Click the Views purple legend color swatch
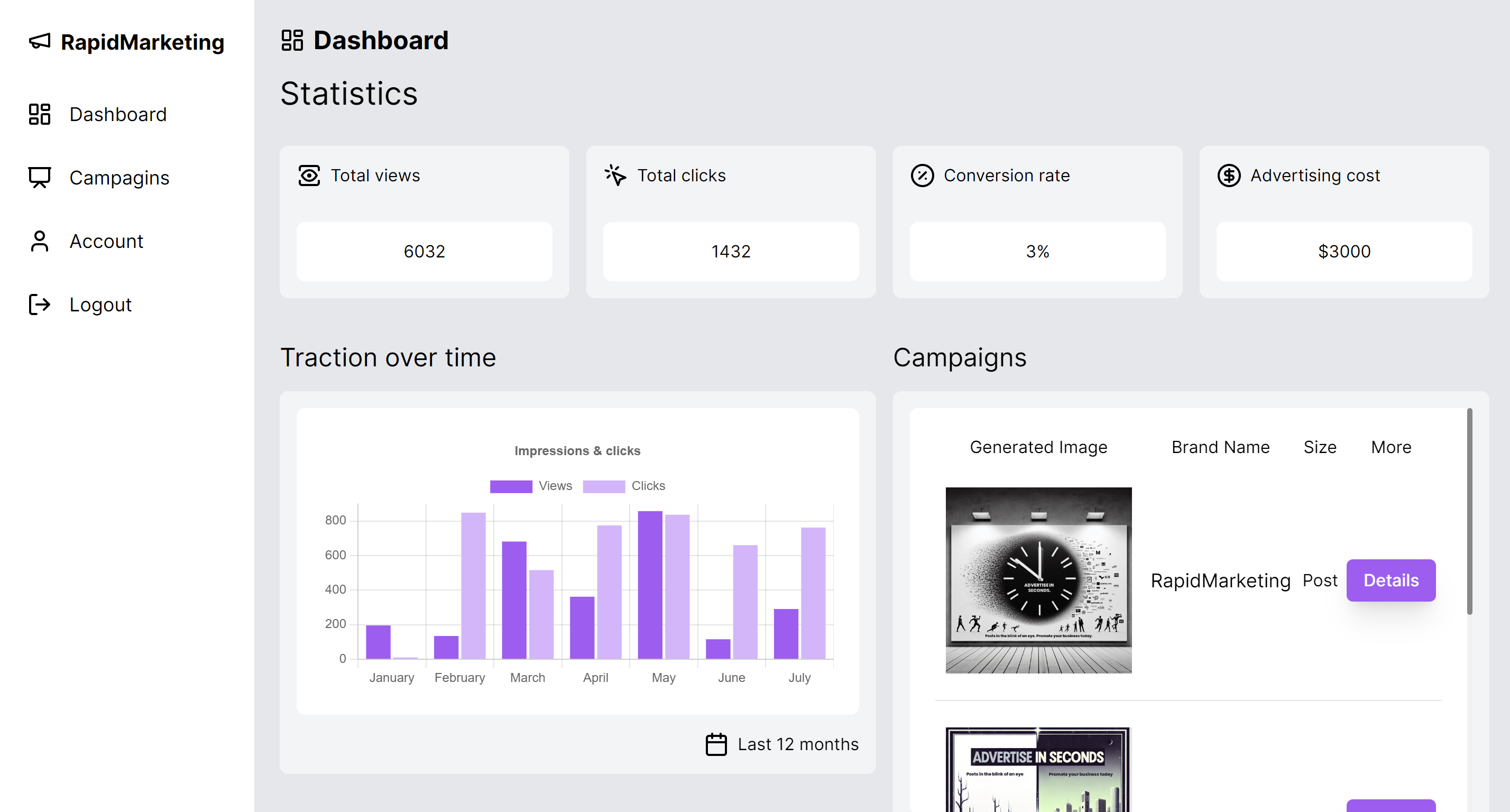1510x812 pixels. coord(511,486)
